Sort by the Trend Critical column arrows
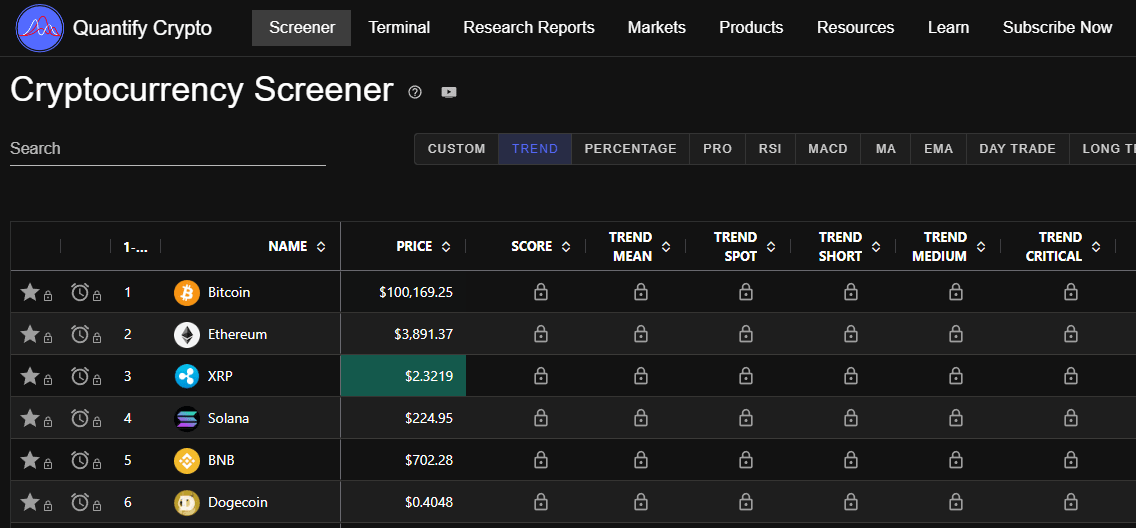Viewport: 1136px width, 528px height. click(1095, 247)
